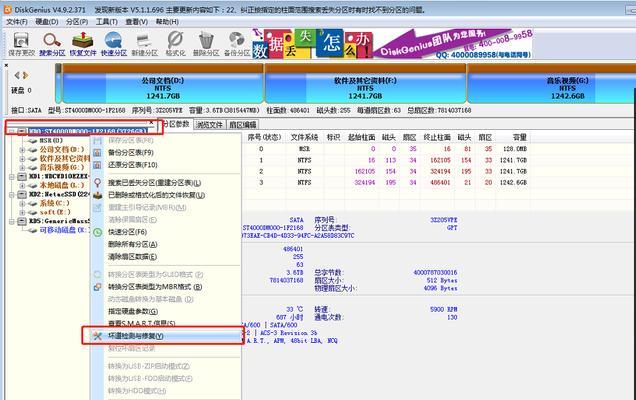The height and width of the screenshot is (400, 636).
Task: Choose 搜索已丢失分区(重建分区表) from context menu
Action: (155, 183)
